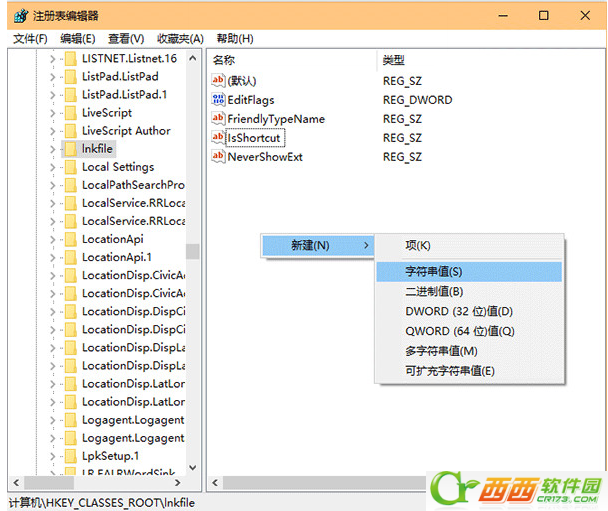Select the ListPad.ListPad.1 tree item
The height and width of the screenshot is (511, 608).
124,95
